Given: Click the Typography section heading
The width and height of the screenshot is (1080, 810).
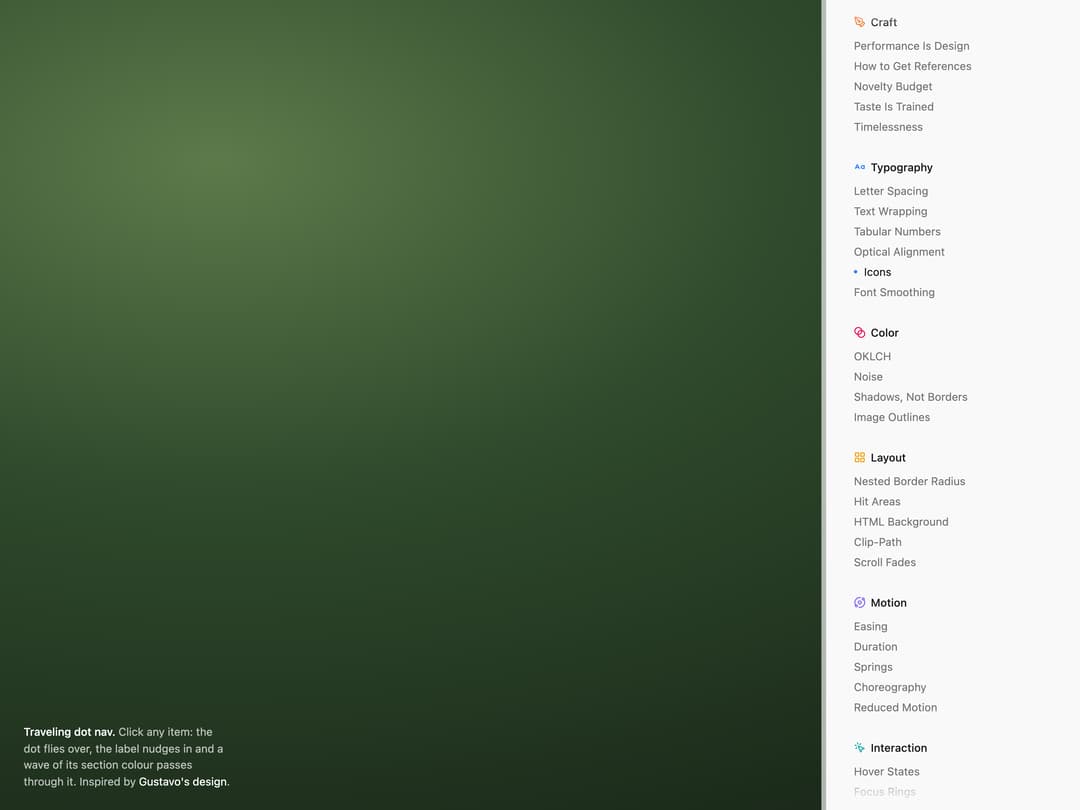Looking at the screenshot, I should [x=902, y=167].
